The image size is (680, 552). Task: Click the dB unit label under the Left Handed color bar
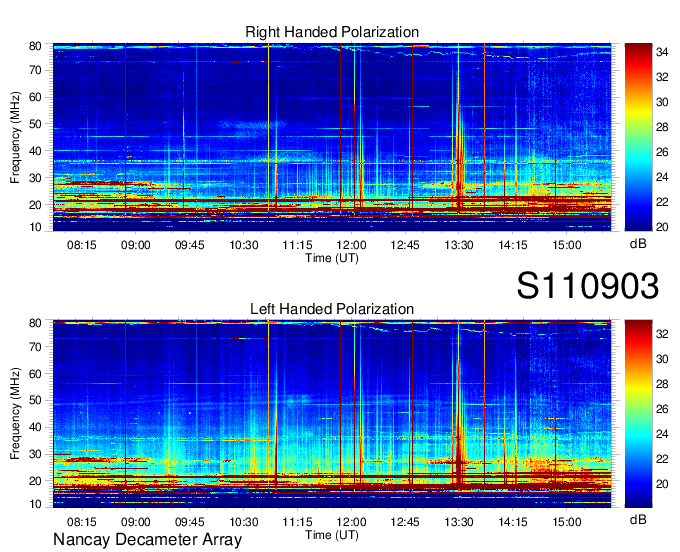638,519
